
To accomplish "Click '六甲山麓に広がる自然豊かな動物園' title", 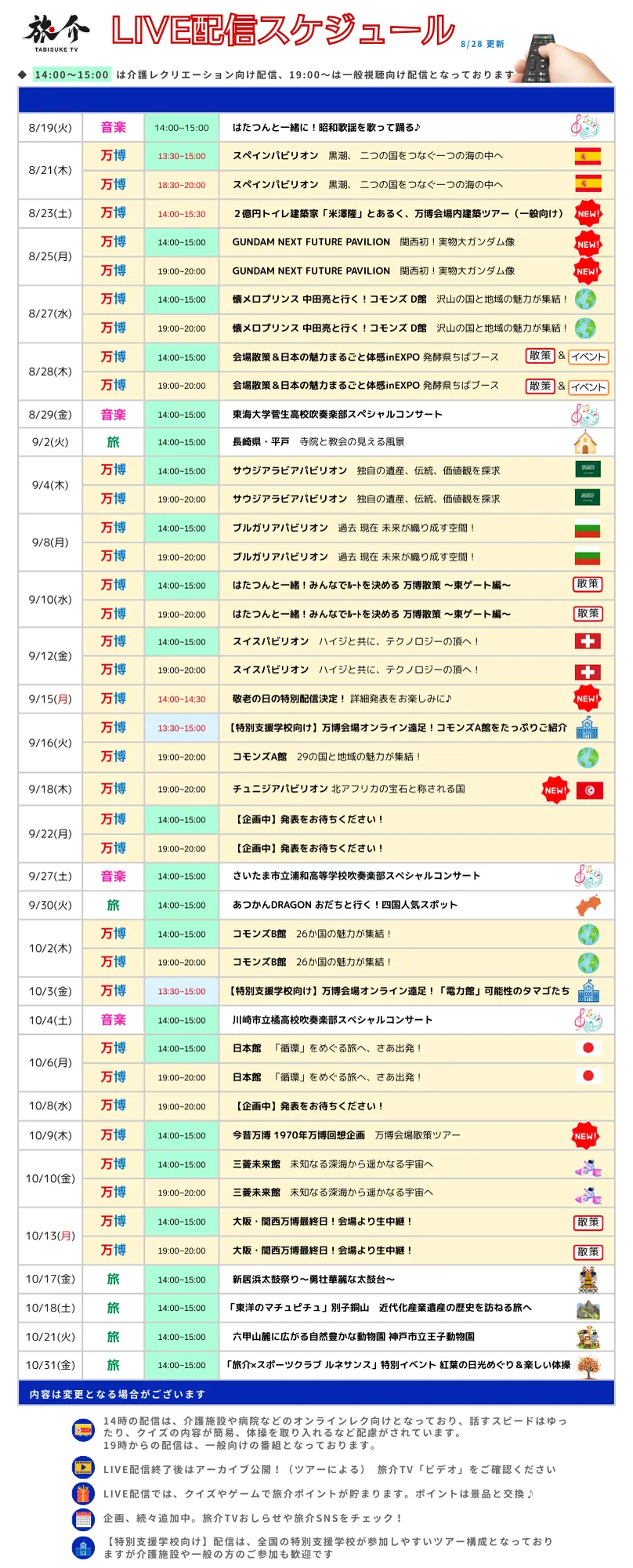I will point(353,1337).
